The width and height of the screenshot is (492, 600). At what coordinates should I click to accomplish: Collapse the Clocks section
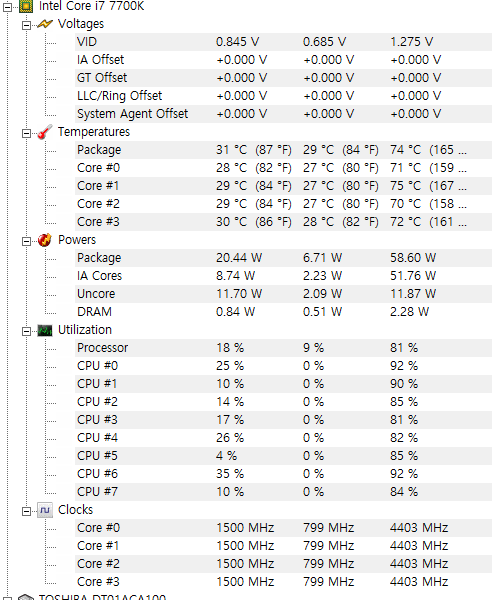[26, 511]
